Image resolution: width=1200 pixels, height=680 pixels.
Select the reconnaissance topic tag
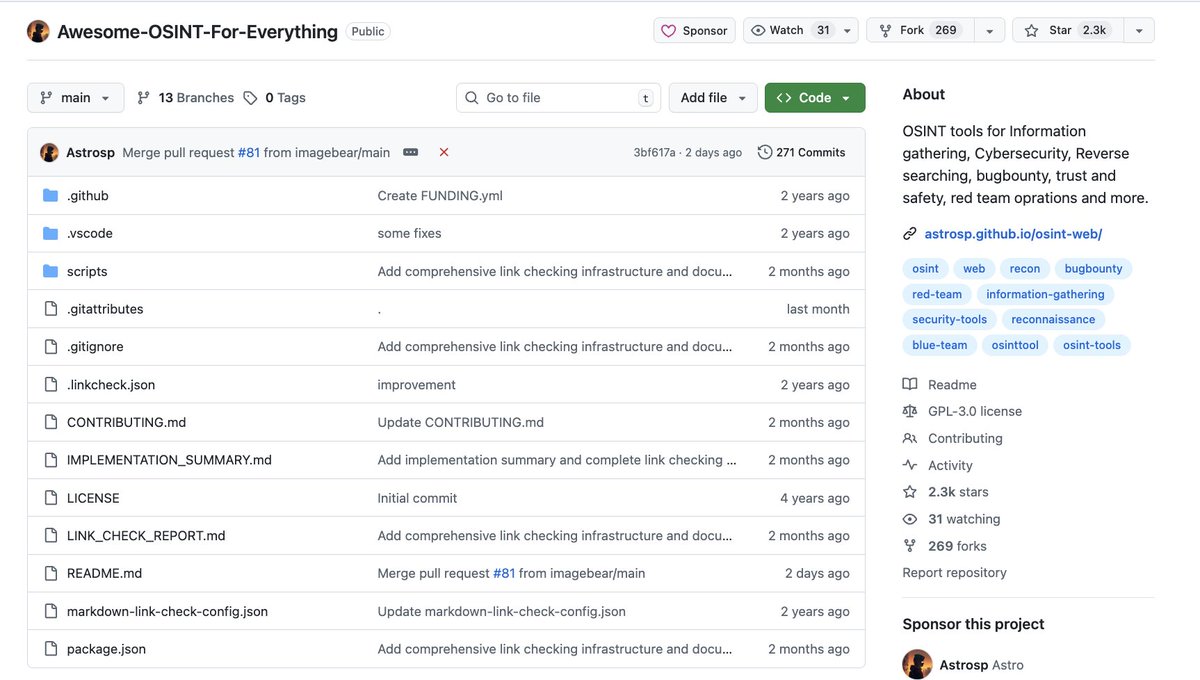tap(1053, 320)
